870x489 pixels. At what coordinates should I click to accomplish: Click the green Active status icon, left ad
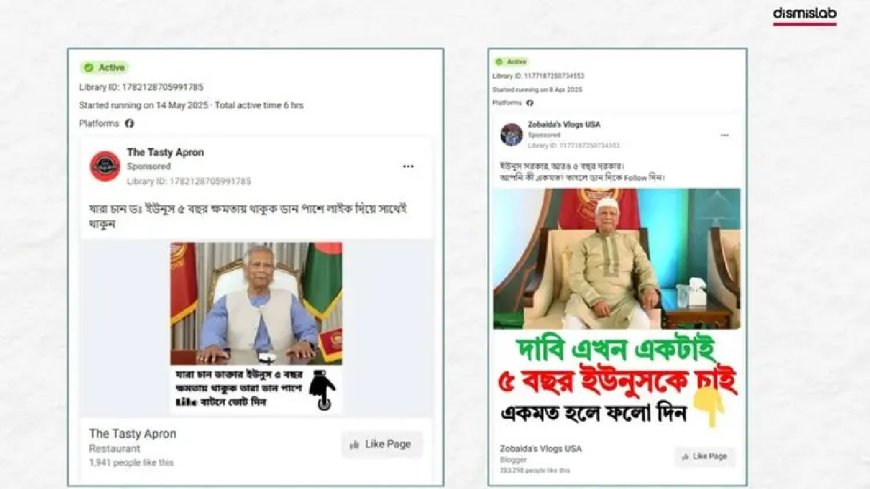click(x=89, y=68)
